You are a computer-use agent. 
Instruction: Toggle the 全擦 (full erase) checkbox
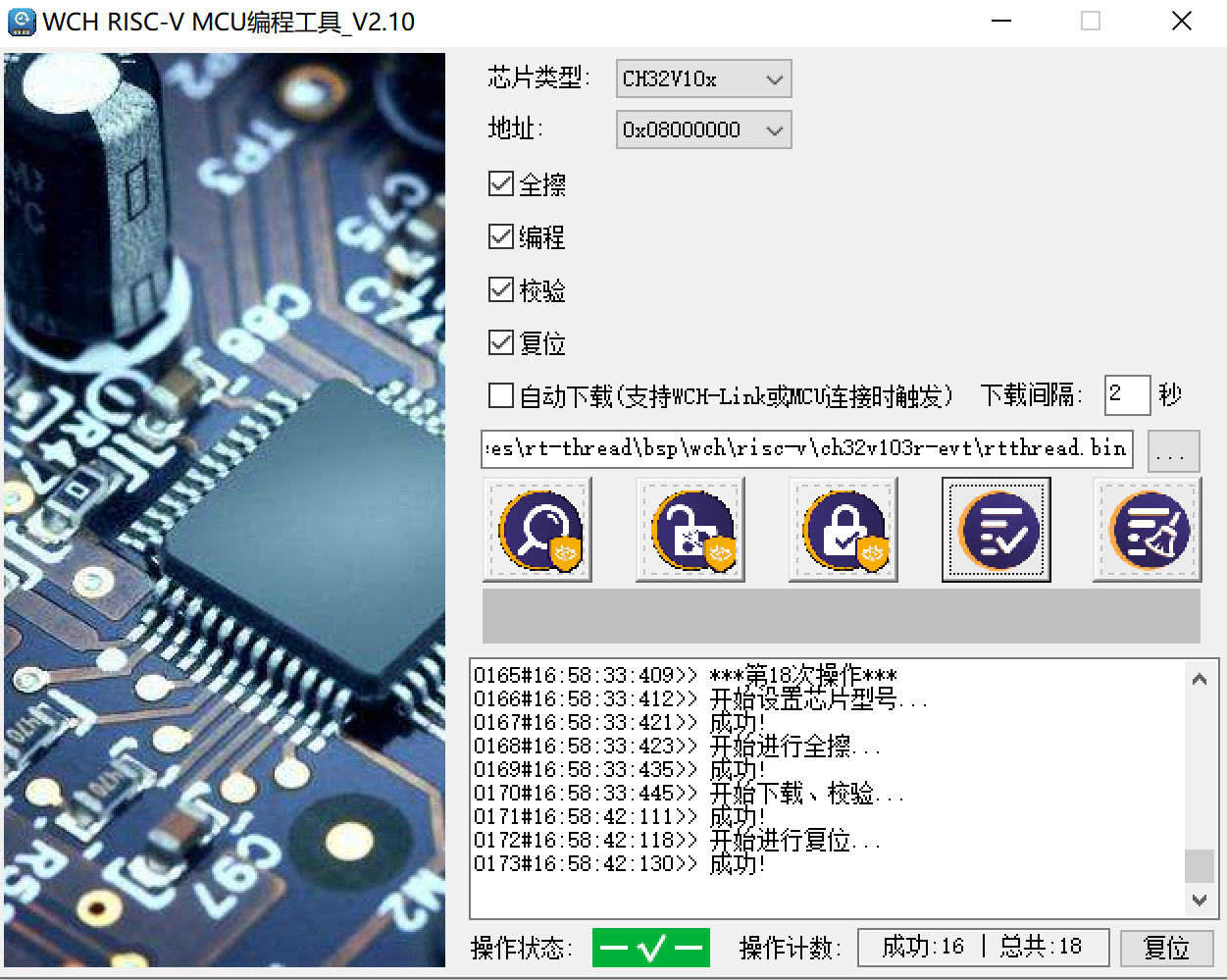501,184
